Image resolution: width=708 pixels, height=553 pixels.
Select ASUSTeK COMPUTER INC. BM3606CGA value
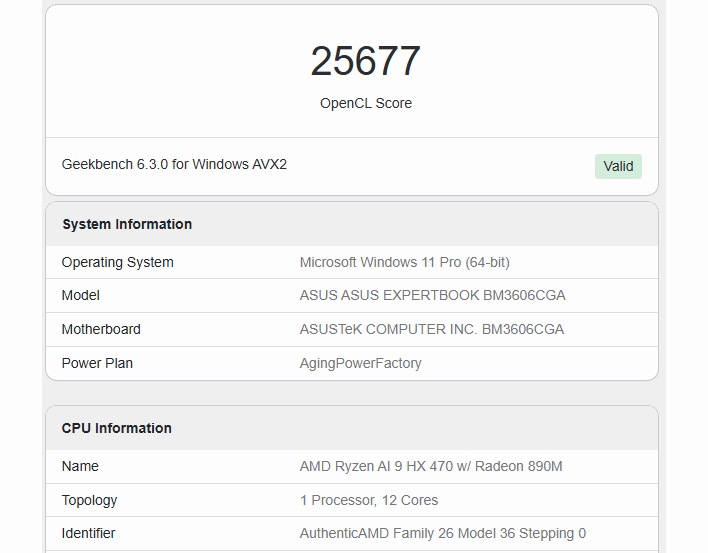pyautogui.click(x=432, y=330)
